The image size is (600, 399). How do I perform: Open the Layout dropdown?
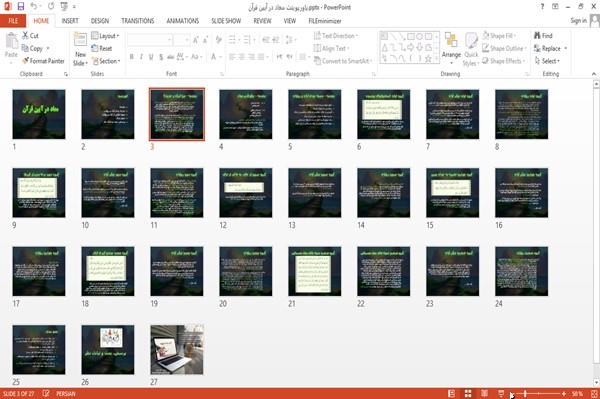tap(105, 36)
